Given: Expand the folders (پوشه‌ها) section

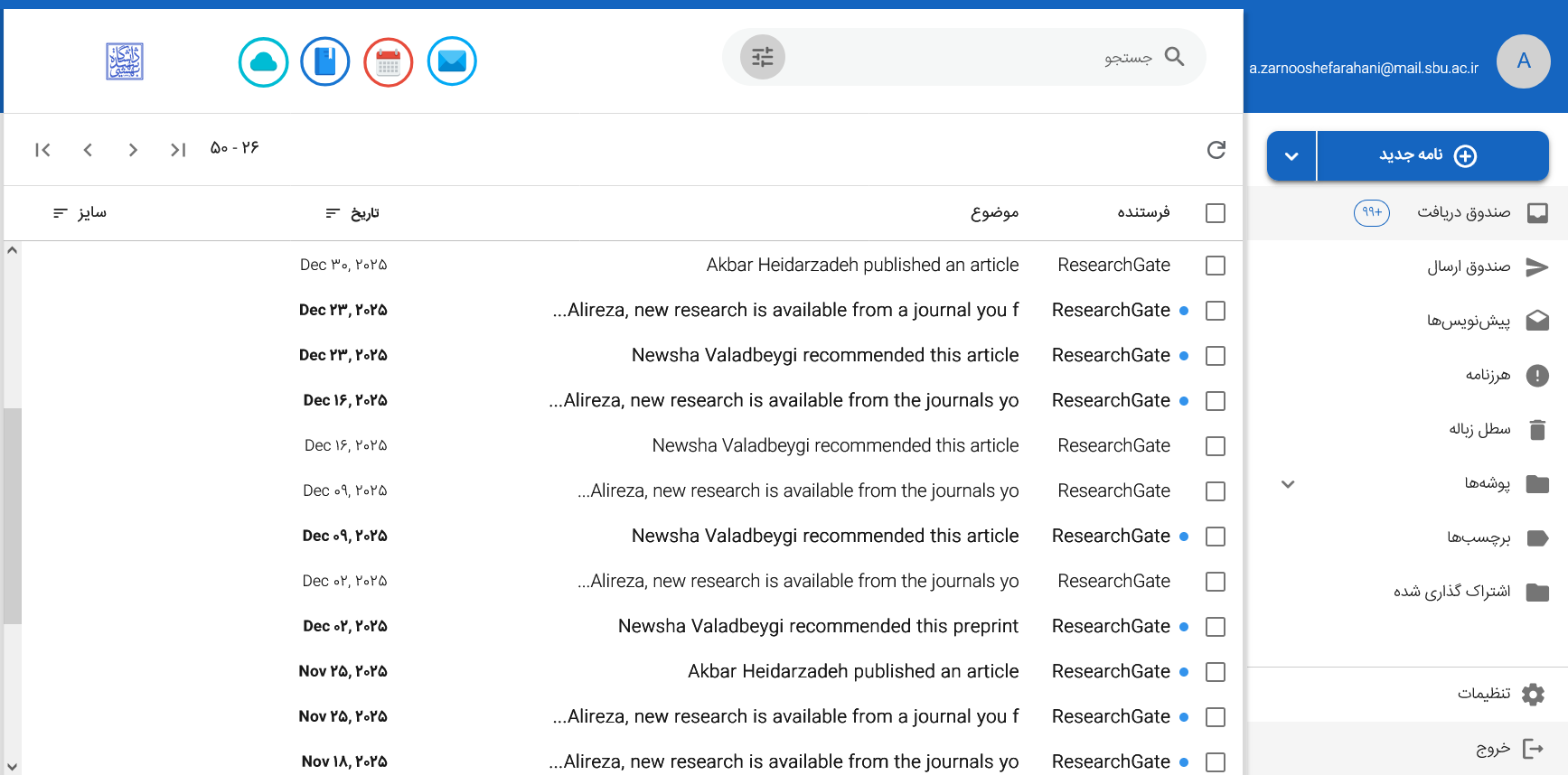Looking at the screenshot, I should [1289, 484].
